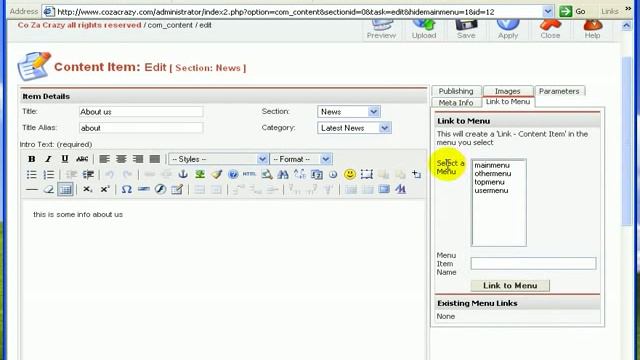Toggle underline formatting
Viewport: 640px width, 360px height.
click(x=64, y=159)
